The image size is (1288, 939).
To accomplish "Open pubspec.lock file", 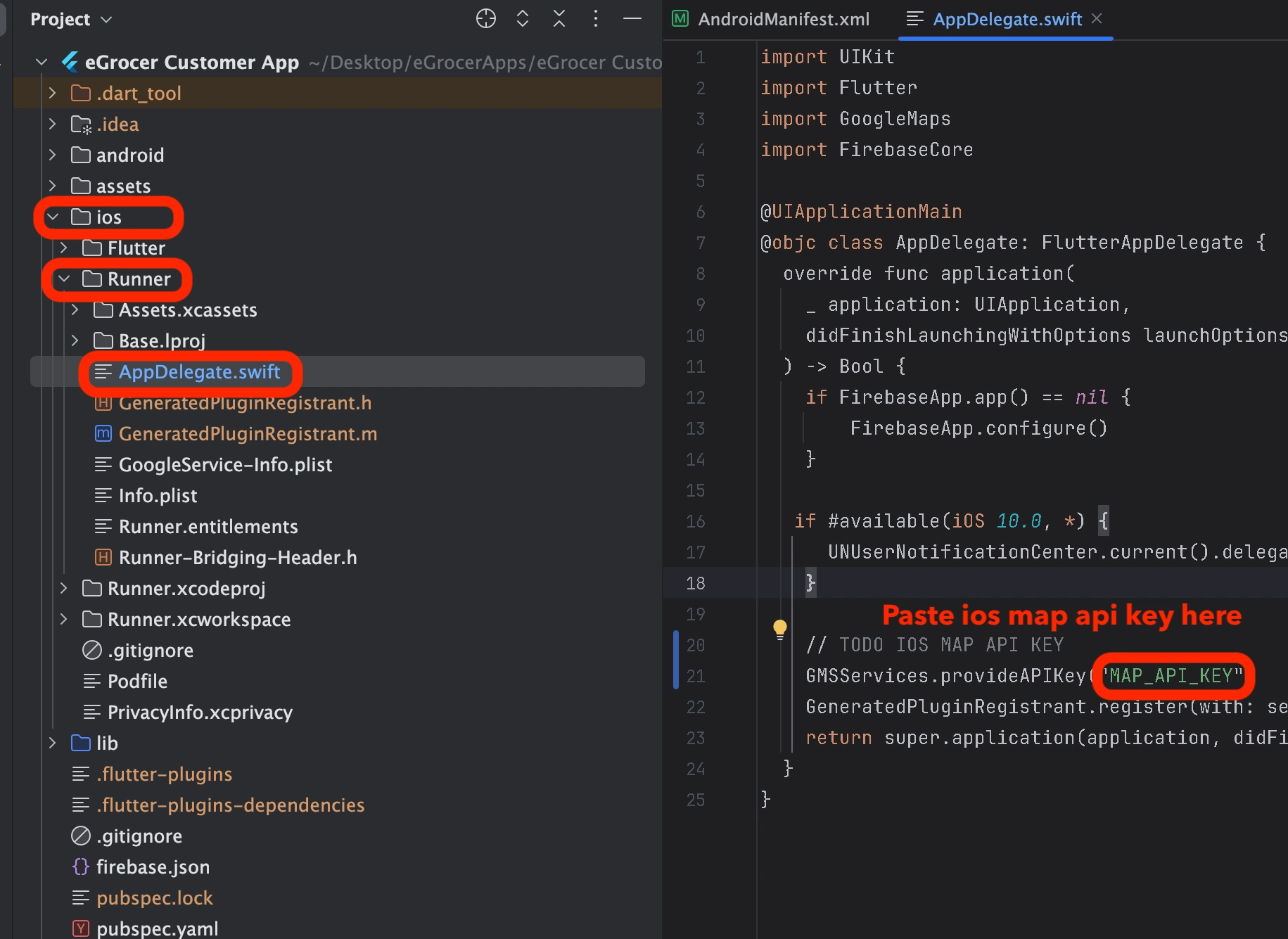I will pyautogui.click(x=154, y=898).
